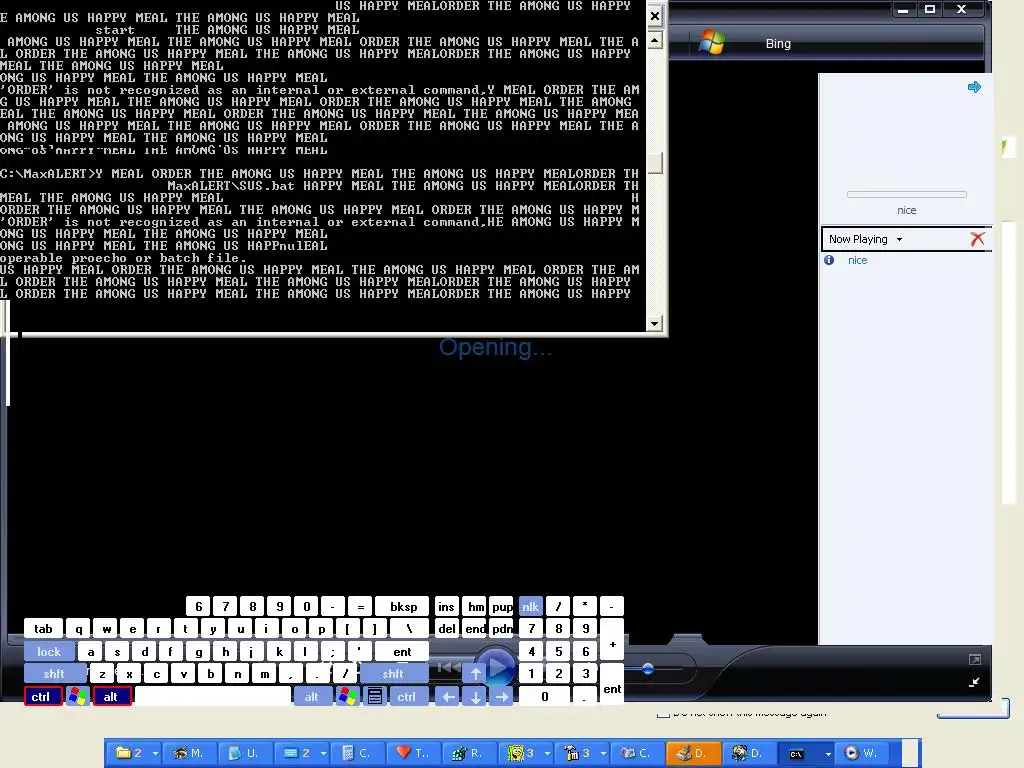Click the left arrow key on keyboard
This screenshot has width=1024, height=768.
(448, 696)
